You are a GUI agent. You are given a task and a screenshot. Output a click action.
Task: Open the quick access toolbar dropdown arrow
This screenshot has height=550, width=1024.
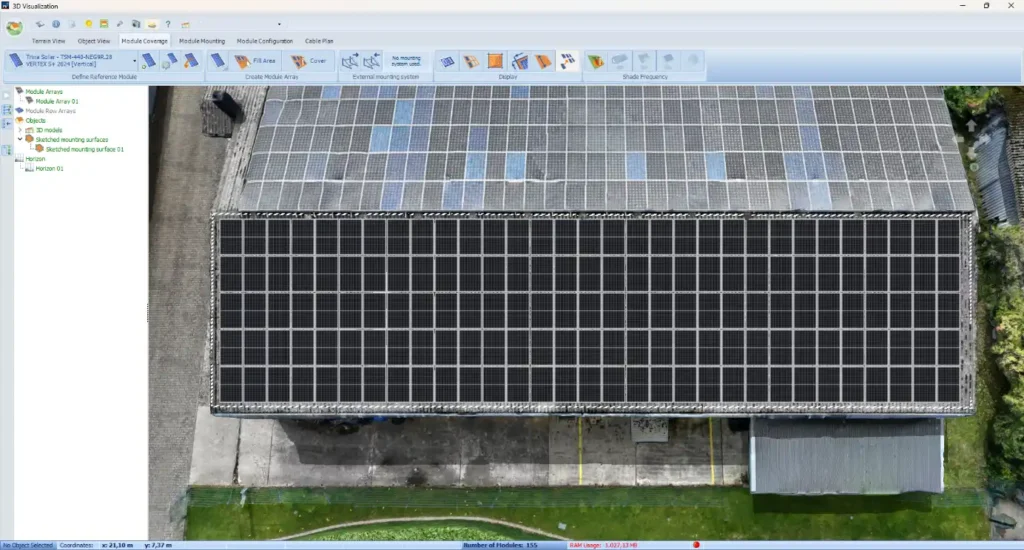(280, 25)
